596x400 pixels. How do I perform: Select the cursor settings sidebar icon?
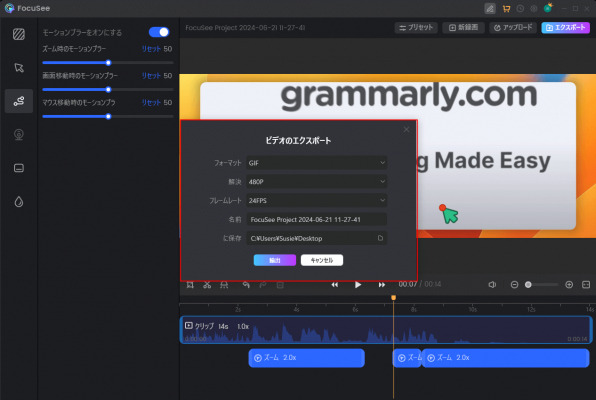[19, 68]
